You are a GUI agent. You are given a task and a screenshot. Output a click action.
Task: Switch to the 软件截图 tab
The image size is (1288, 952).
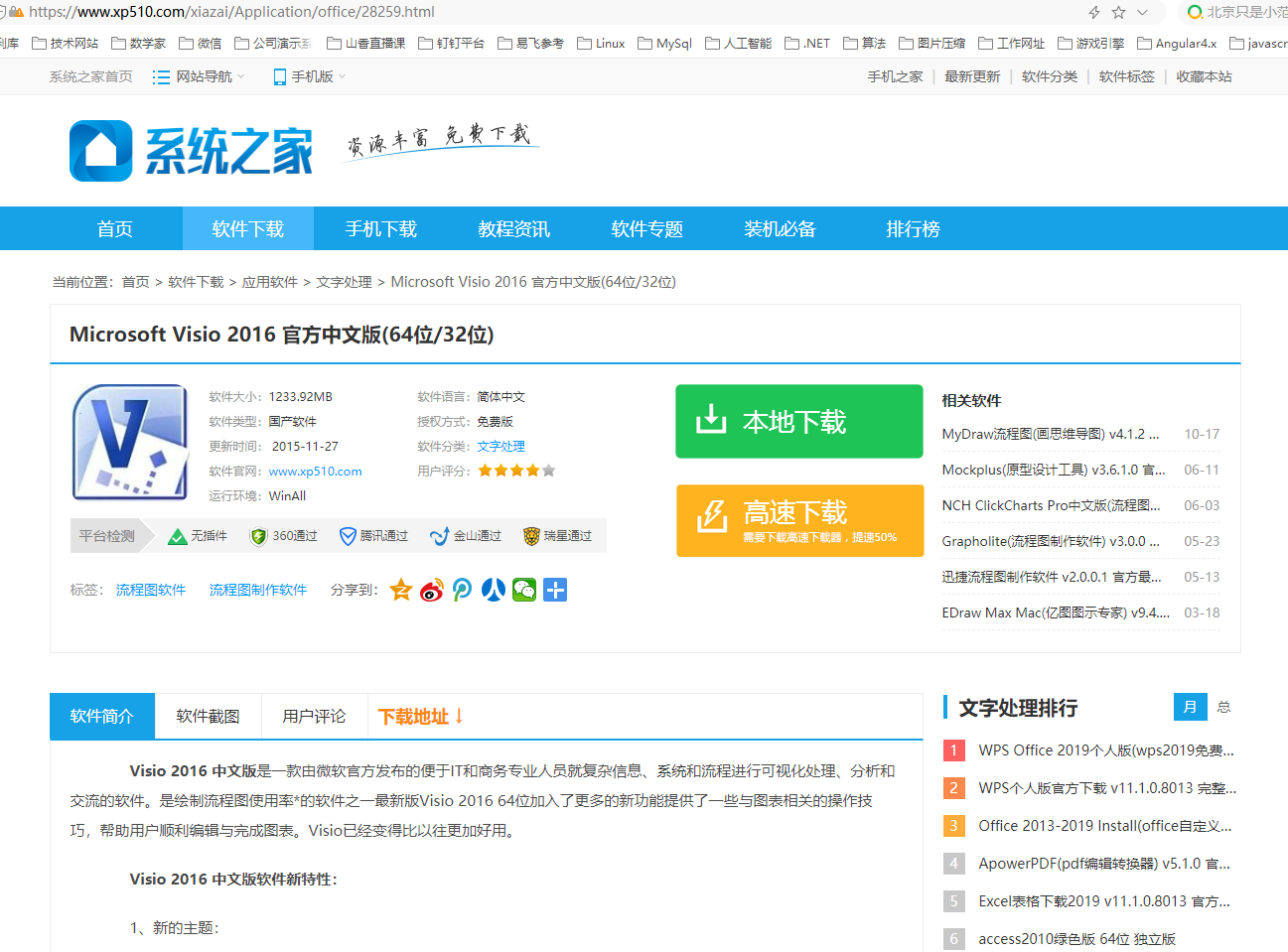click(209, 716)
